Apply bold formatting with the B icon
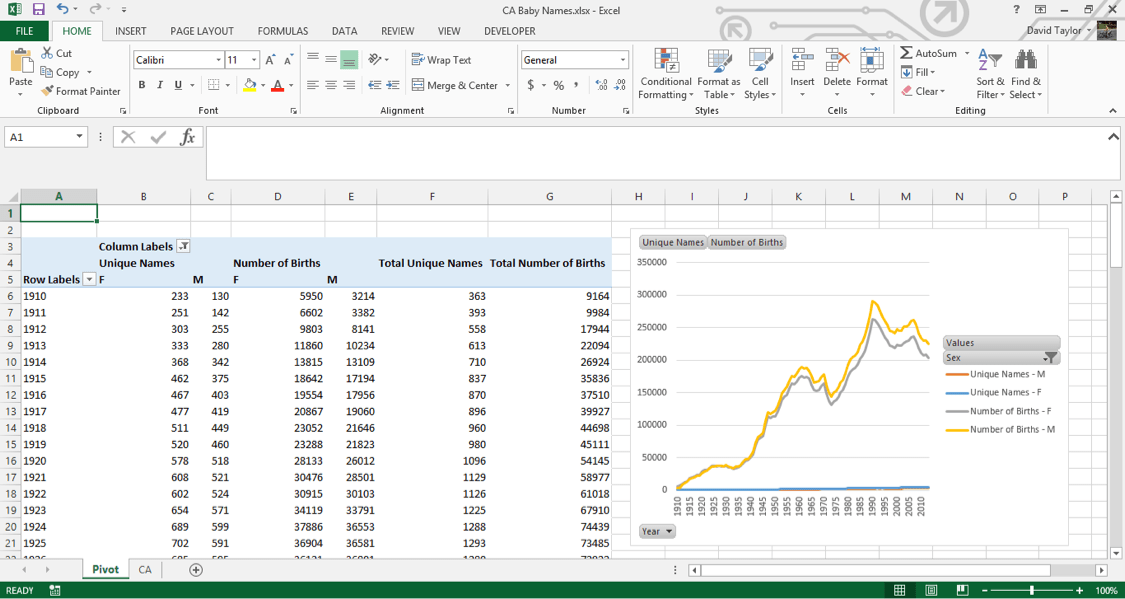Viewport: 1125px width, 599px height. [141, 84]
